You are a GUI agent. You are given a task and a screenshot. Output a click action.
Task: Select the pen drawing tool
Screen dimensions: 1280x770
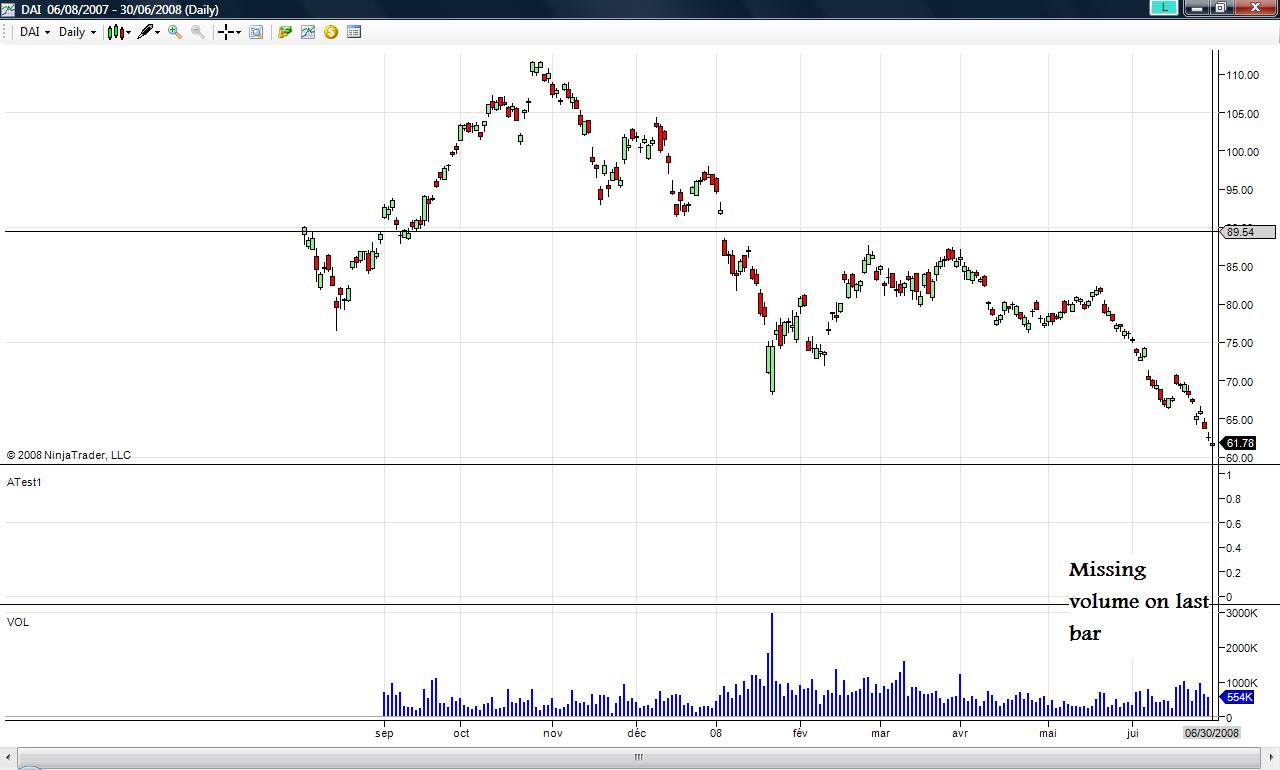[x=146, y=32]
